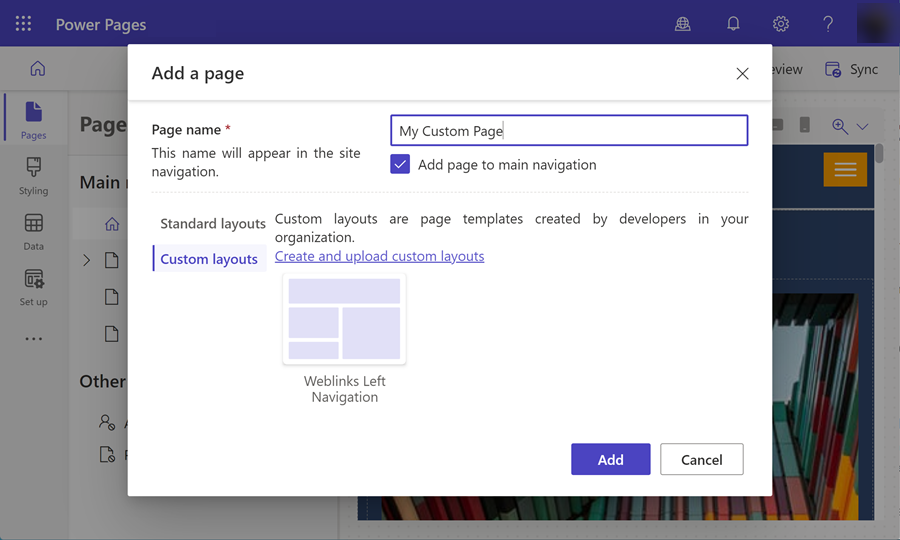Close the Add a page dialog
The height and width of the screenshot is (540, 900).
click(x=742, y=73)
